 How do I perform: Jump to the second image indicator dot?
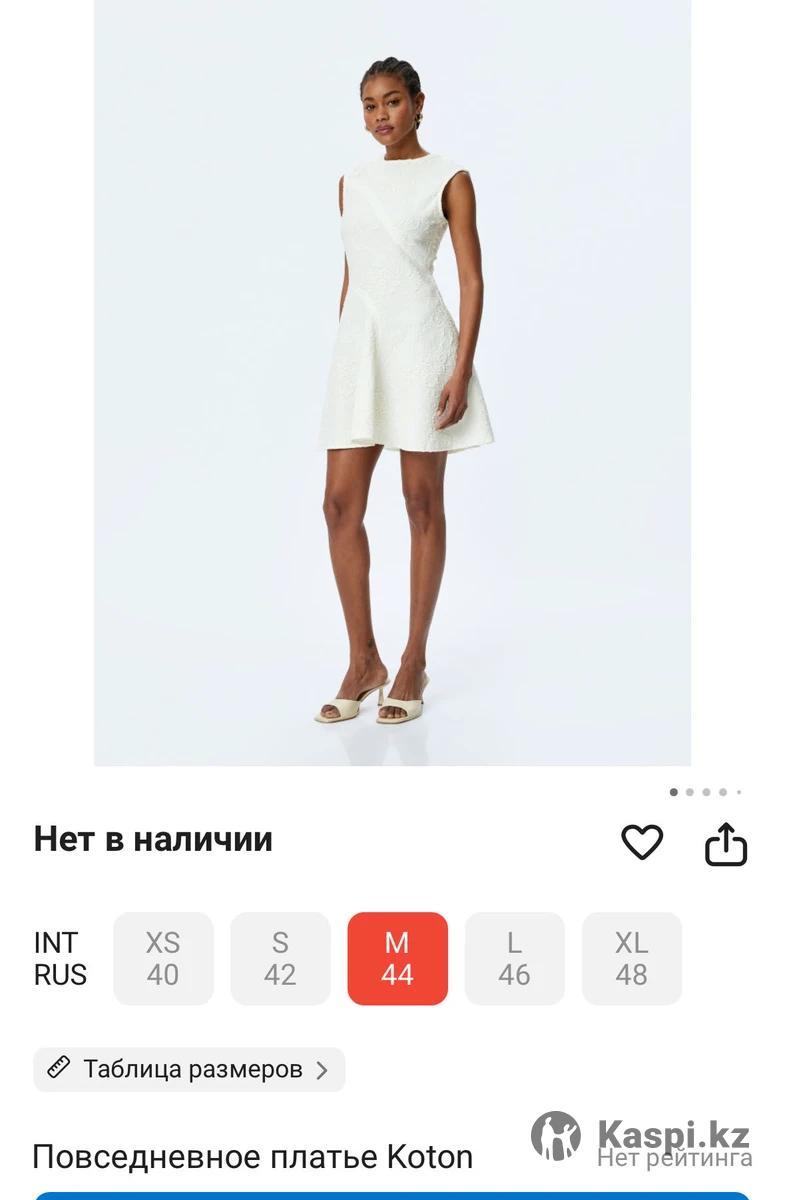coord(690,792)
